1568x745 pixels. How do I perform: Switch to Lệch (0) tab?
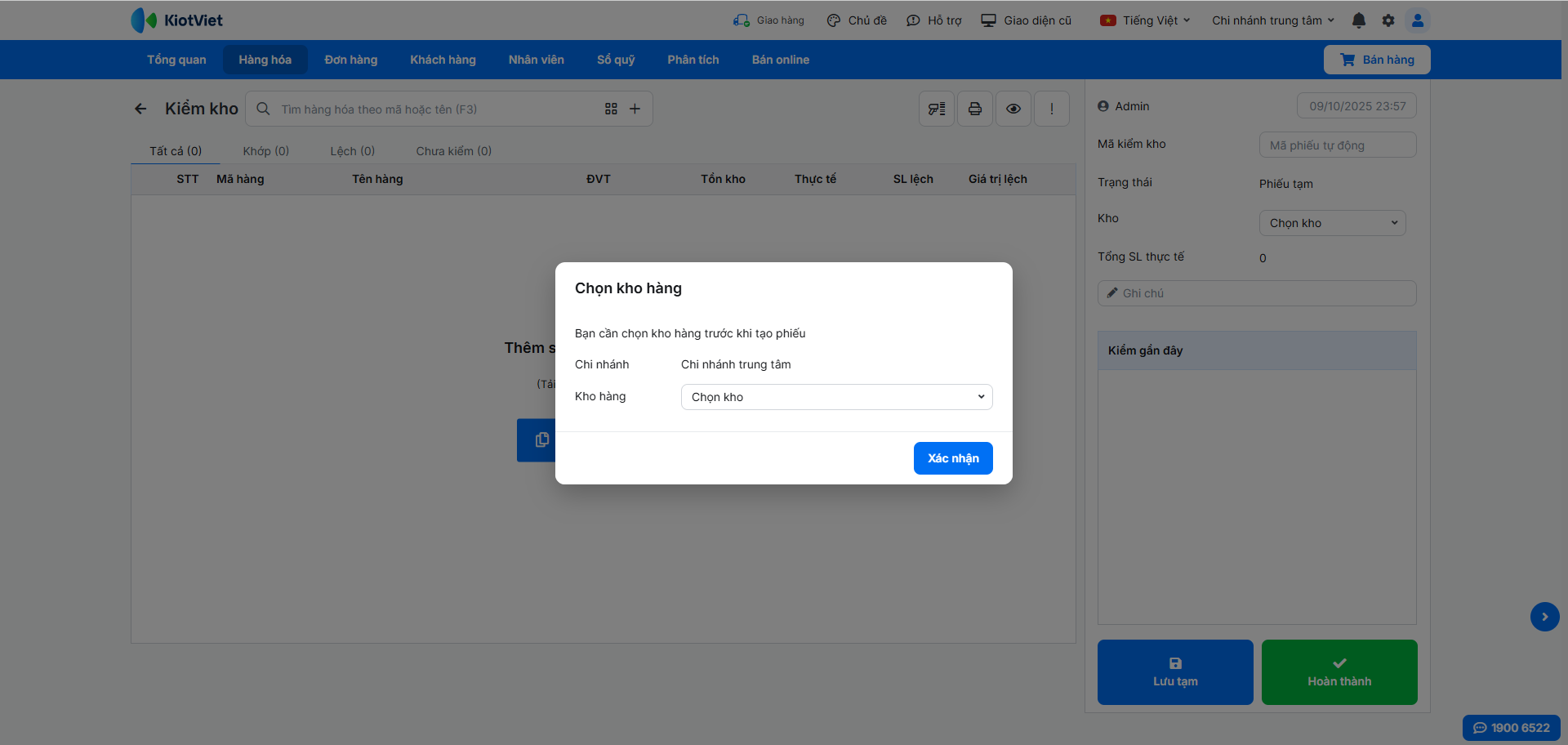coord(353,151)
